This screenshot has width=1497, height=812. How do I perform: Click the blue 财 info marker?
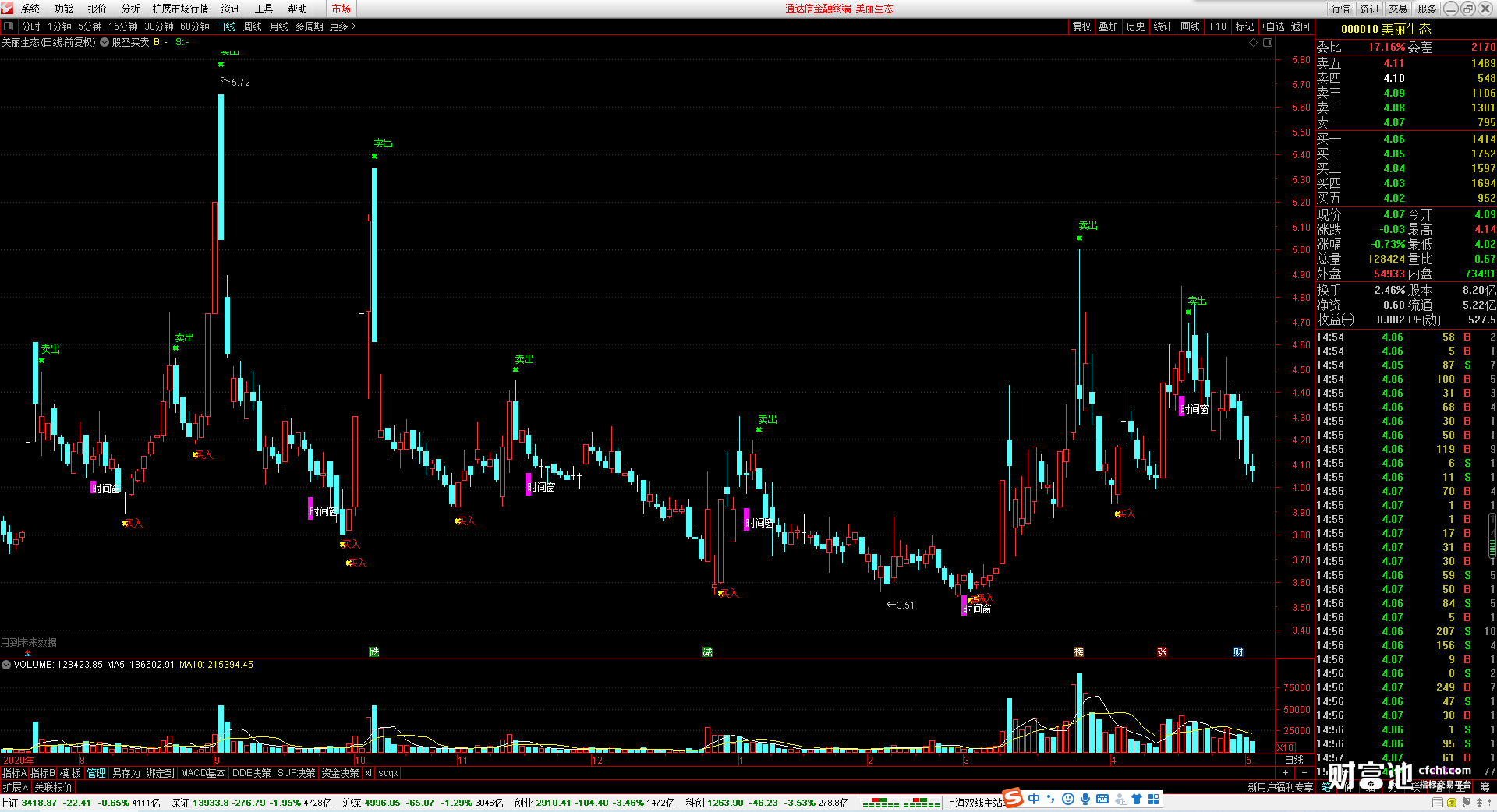[1238, 651]
